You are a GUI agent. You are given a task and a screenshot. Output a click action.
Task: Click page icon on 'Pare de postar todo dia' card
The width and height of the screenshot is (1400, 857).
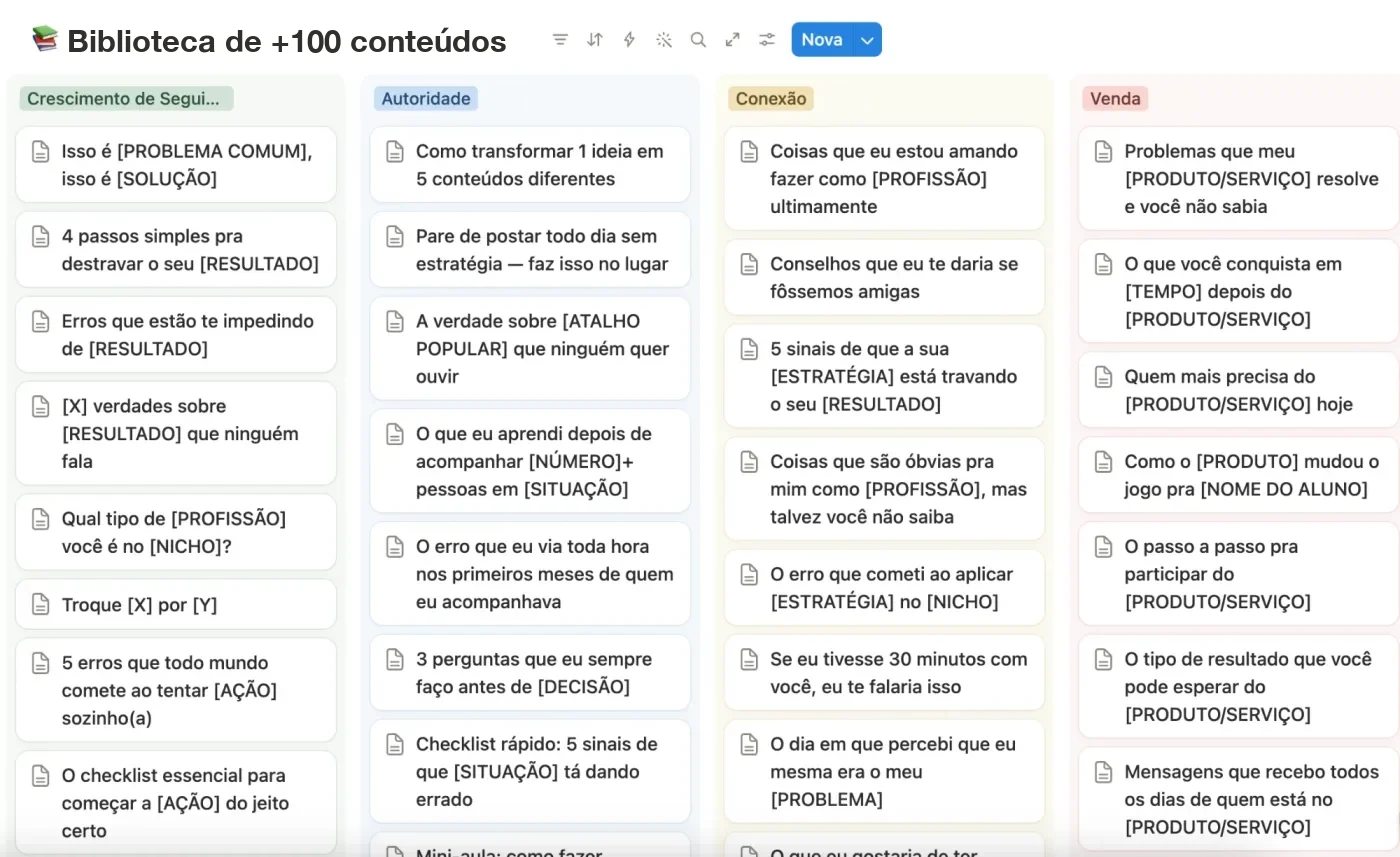point(395,237)
